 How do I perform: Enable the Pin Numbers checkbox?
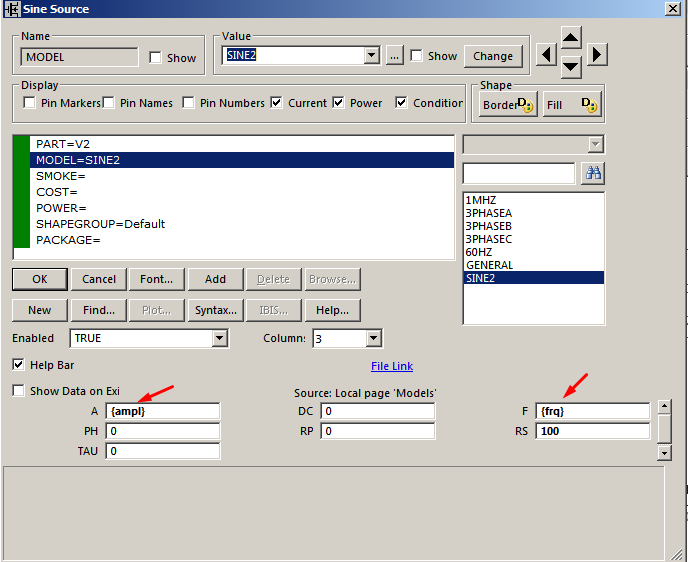pos(189,103)
